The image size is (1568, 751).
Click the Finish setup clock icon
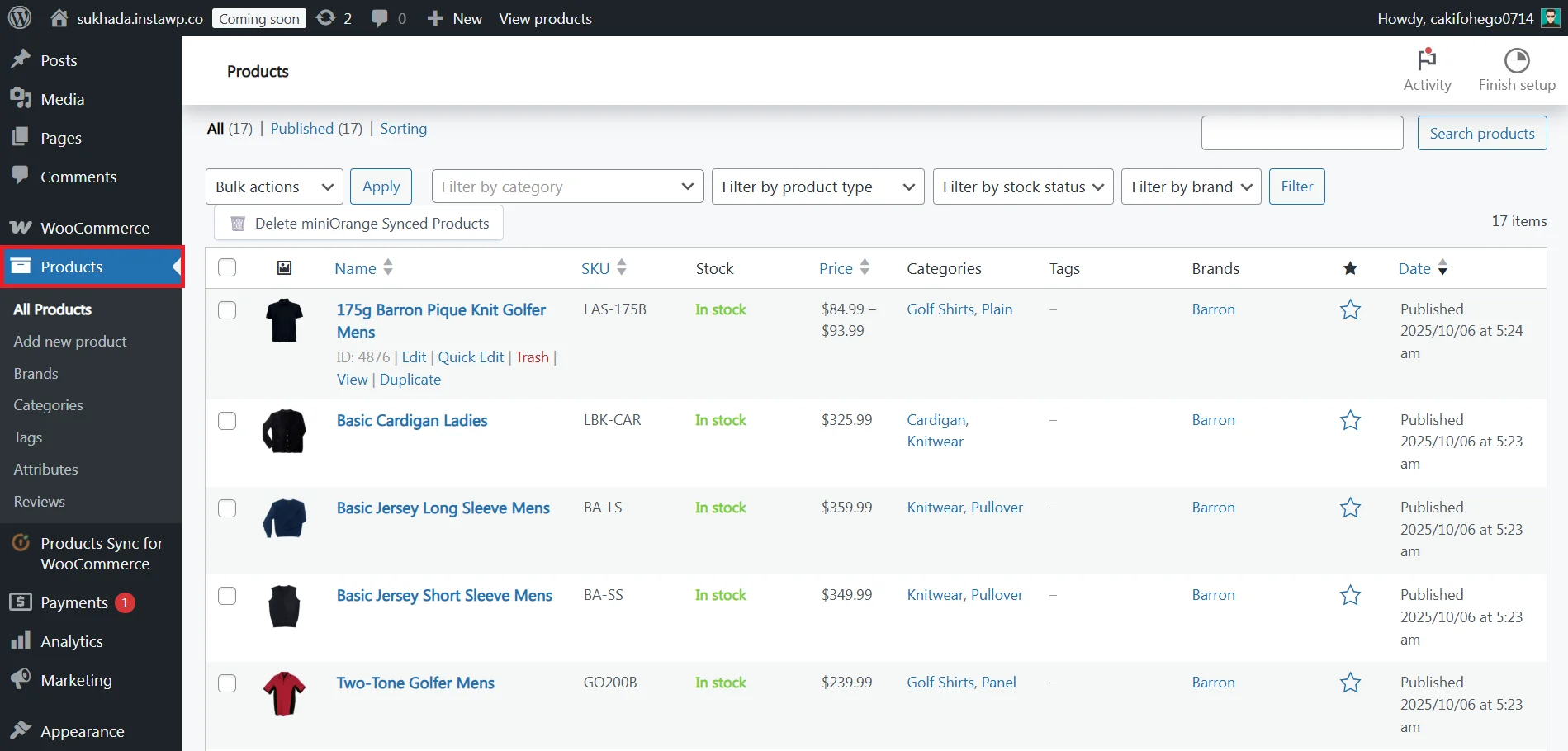click(1517, 60)
